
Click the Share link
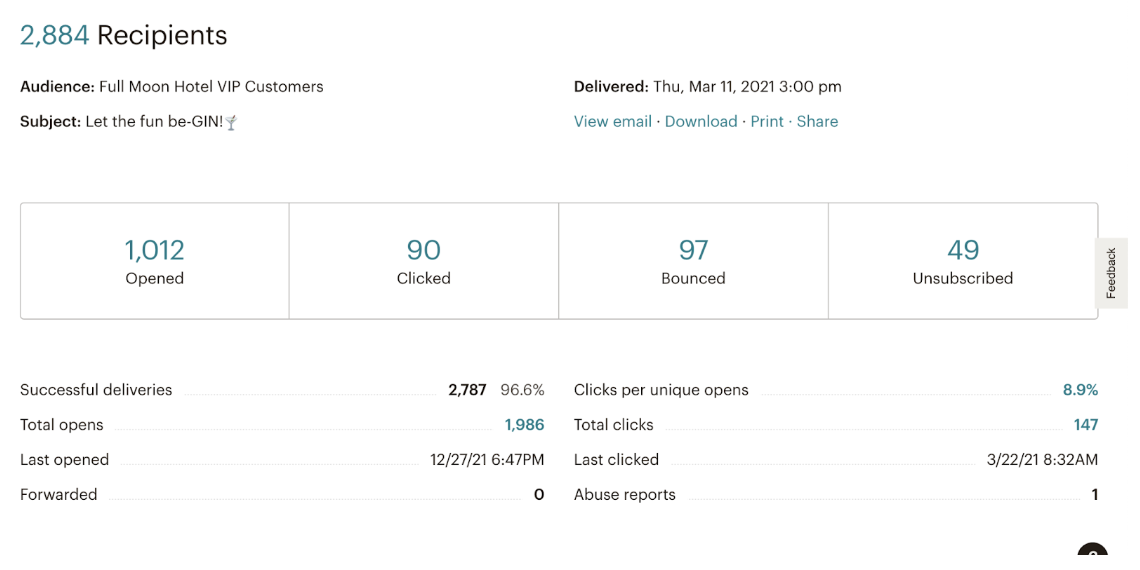pos(817,122)
